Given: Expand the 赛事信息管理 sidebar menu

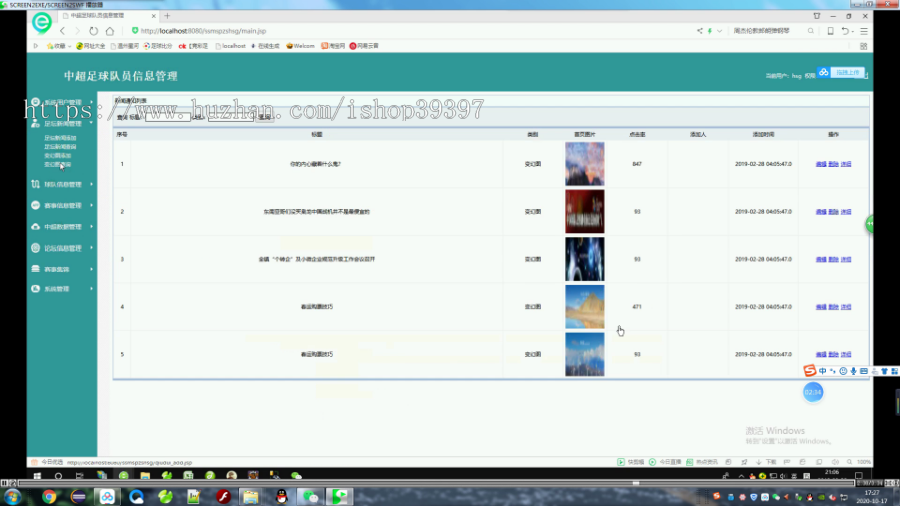Looking at the screenshot, I should click(62, 205).
